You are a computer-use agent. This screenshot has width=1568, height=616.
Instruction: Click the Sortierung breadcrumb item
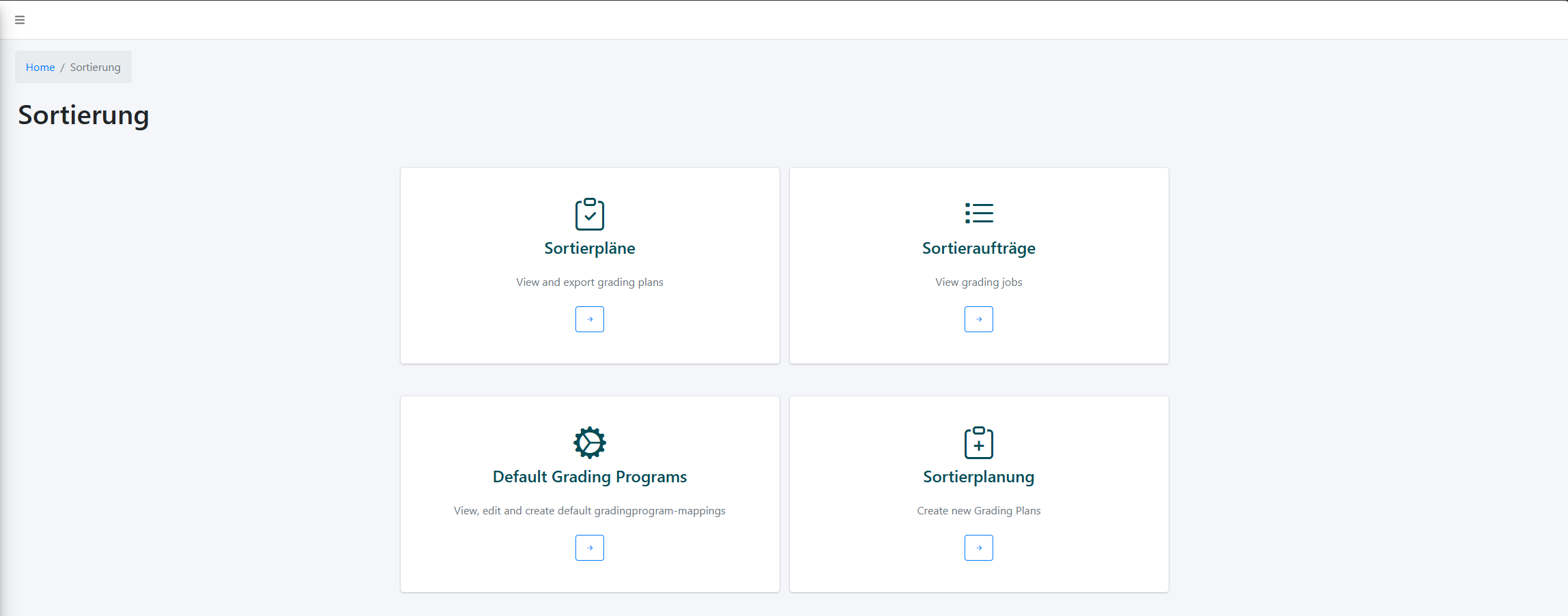(x=95, y=68)
